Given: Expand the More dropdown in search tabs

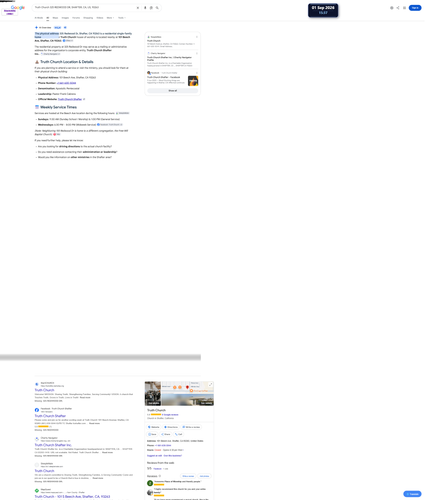Looking at the screenshot, I should tap(110, 18).
